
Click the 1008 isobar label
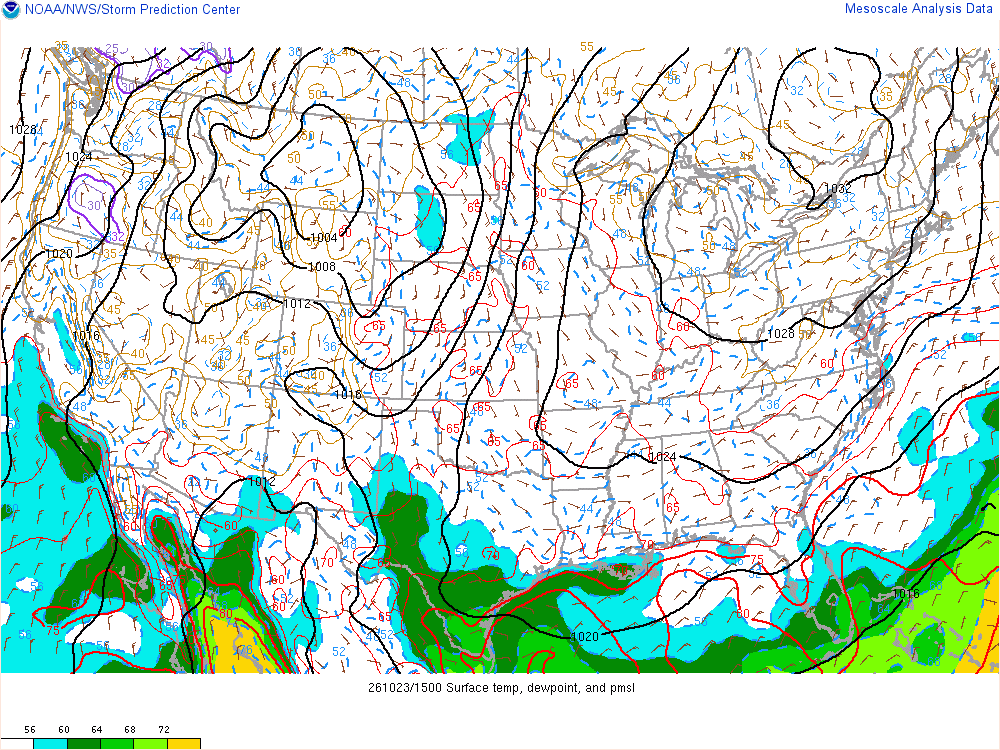click(322, 267)
